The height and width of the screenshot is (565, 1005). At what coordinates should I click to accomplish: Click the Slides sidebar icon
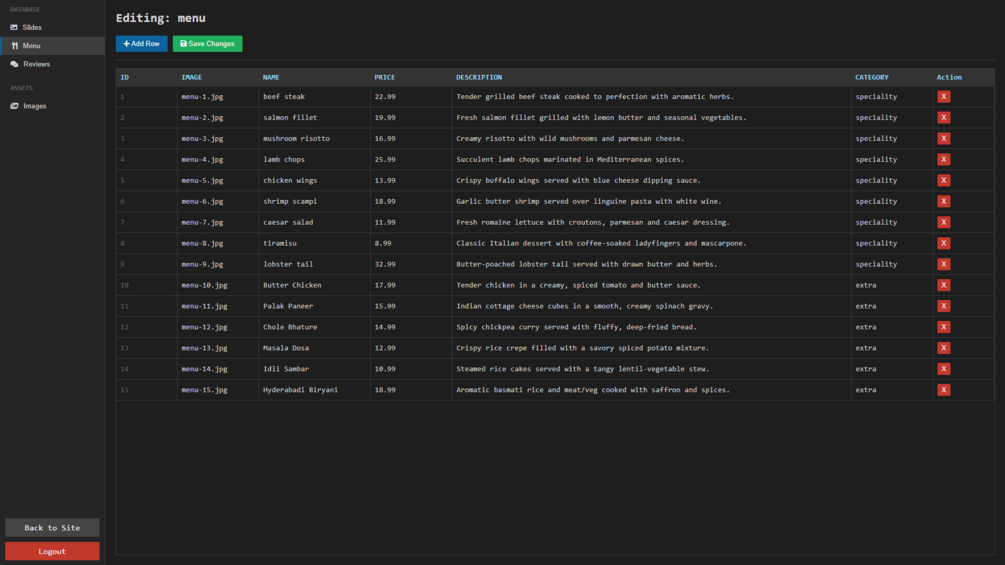click(x=14, y=28)
